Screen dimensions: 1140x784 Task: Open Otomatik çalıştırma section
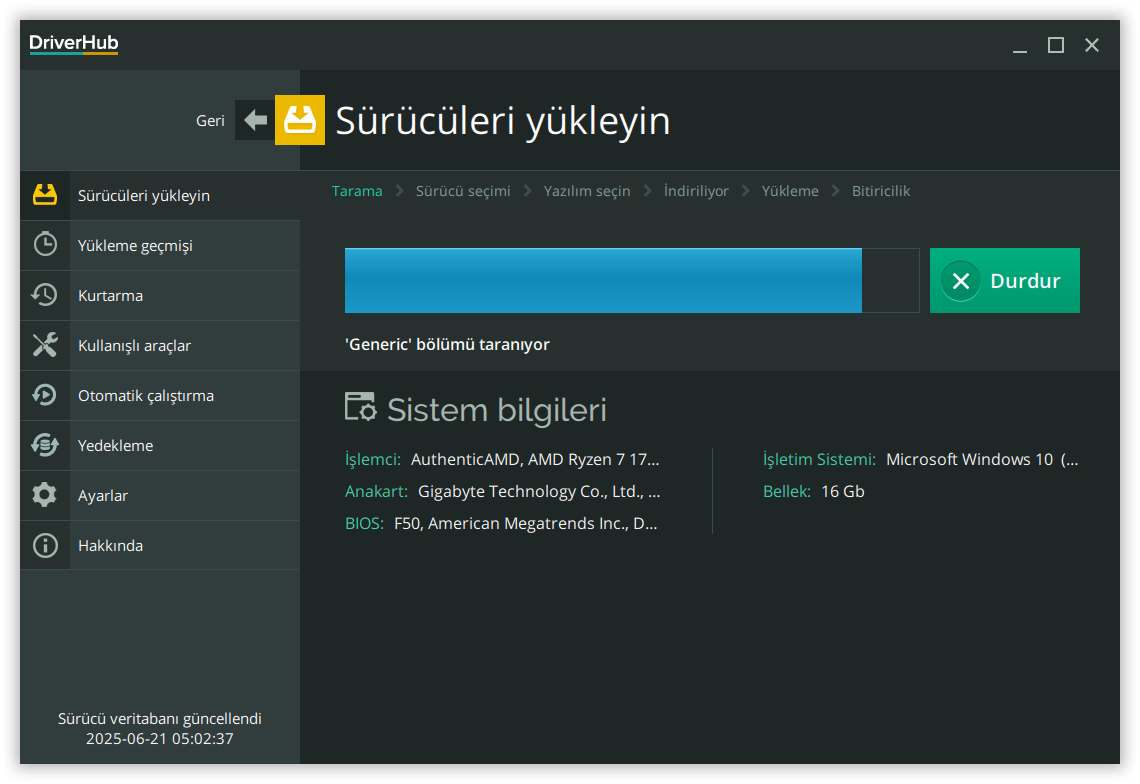[x=160, y=396]
